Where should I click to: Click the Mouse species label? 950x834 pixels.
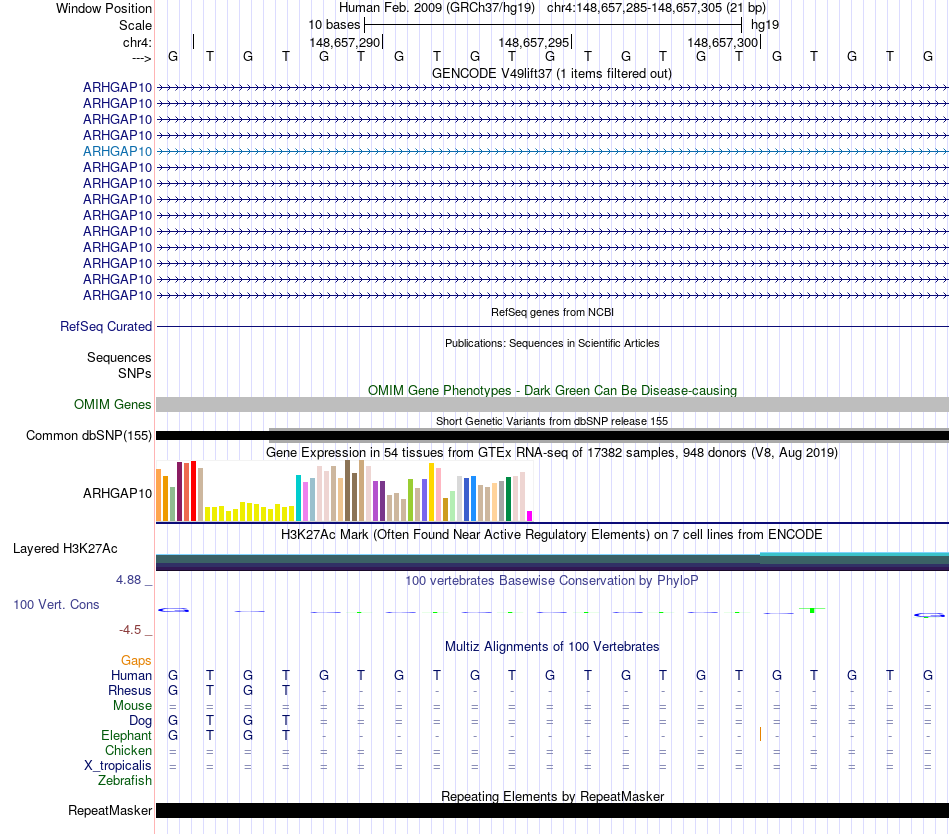[x=132, y=706]
